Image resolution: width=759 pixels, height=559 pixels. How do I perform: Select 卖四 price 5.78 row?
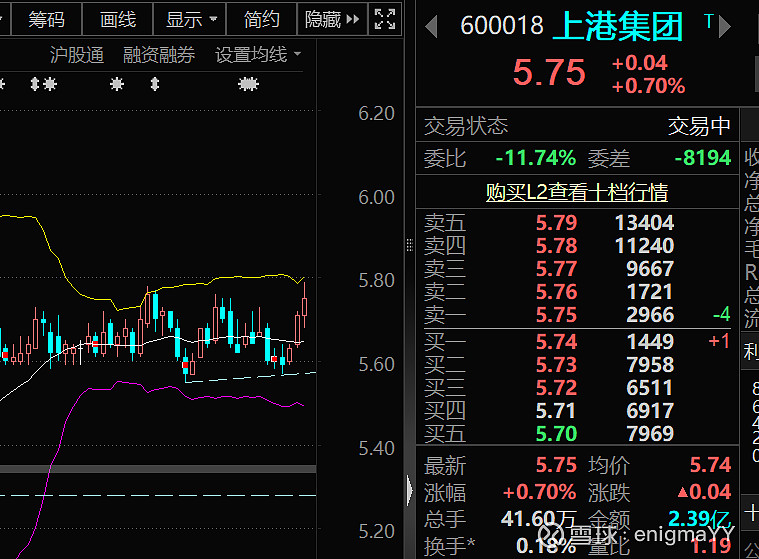(x=577, y=246)
